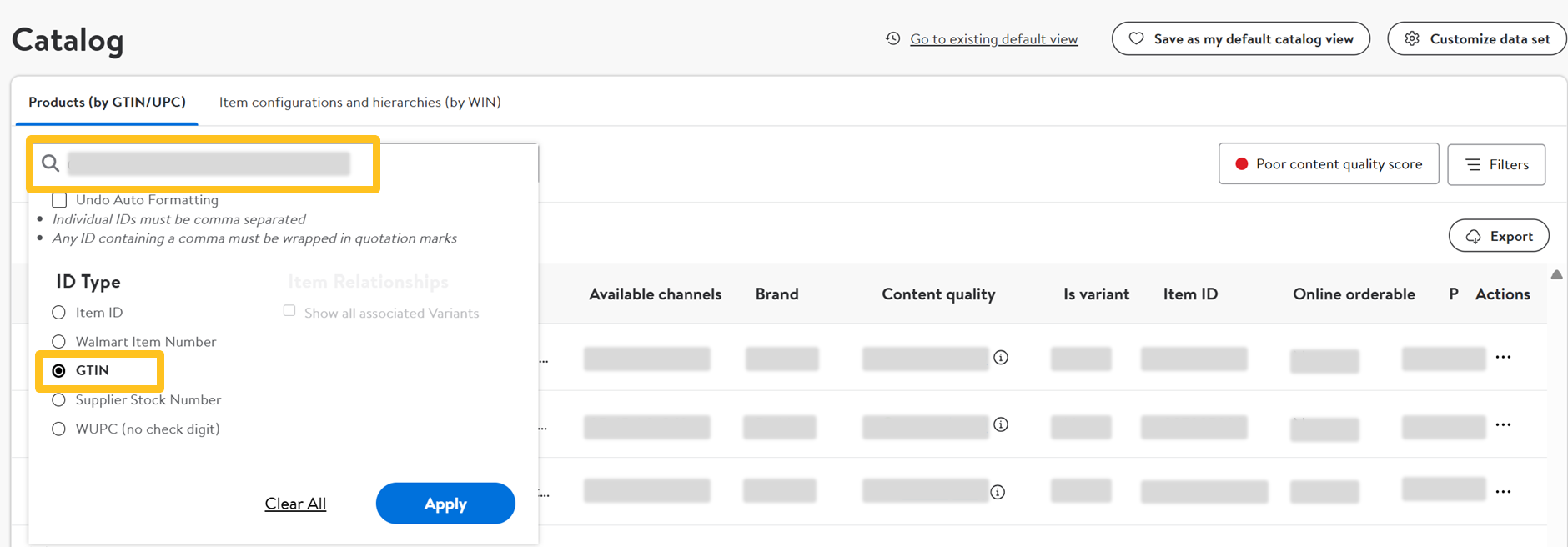
Task: Open actions ellipsis for second row
Action: (1503, 424)
